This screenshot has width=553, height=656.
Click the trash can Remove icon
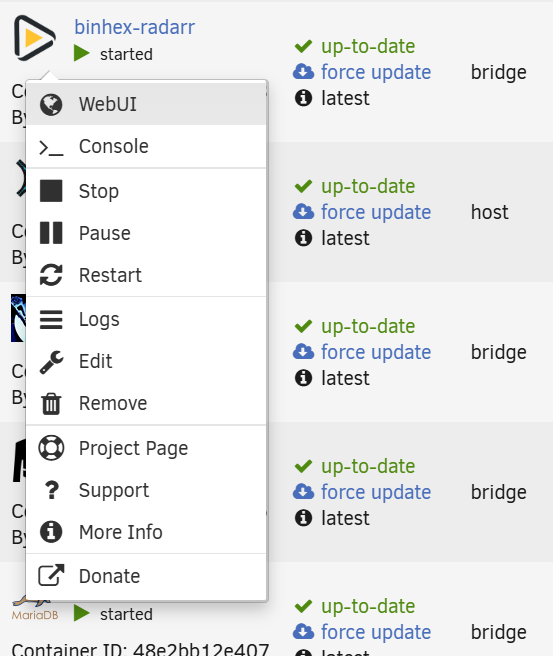51,404
